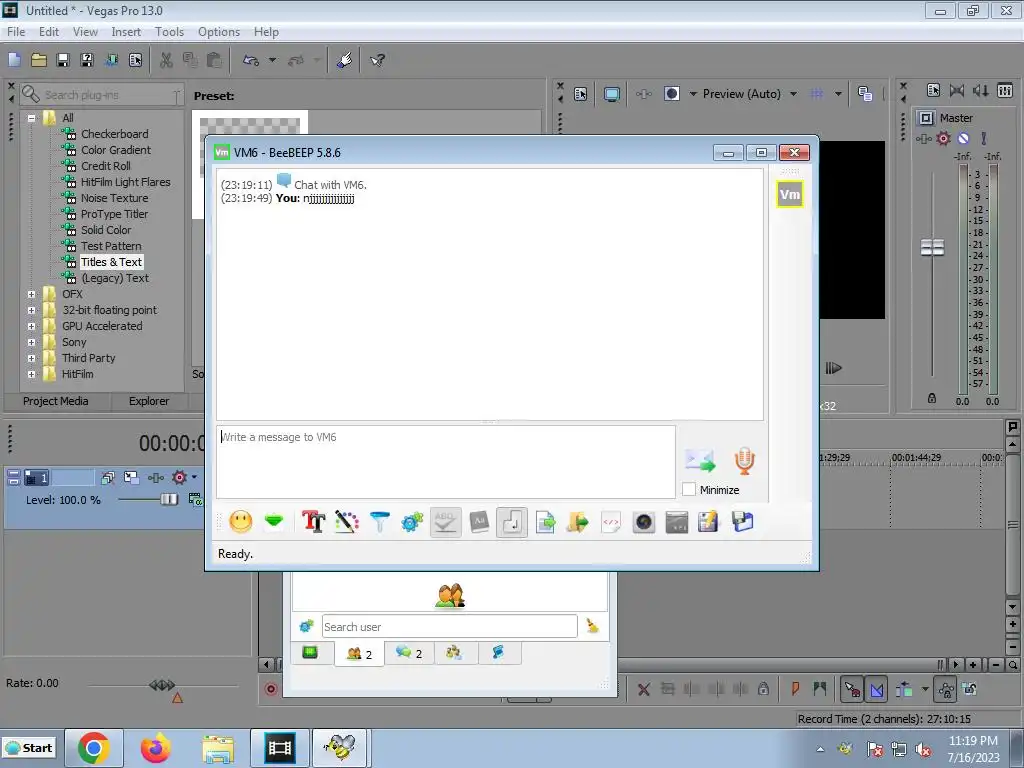Toggle the return key sends message button
This screenshot has height=768, width=1024.
[512, 522]
